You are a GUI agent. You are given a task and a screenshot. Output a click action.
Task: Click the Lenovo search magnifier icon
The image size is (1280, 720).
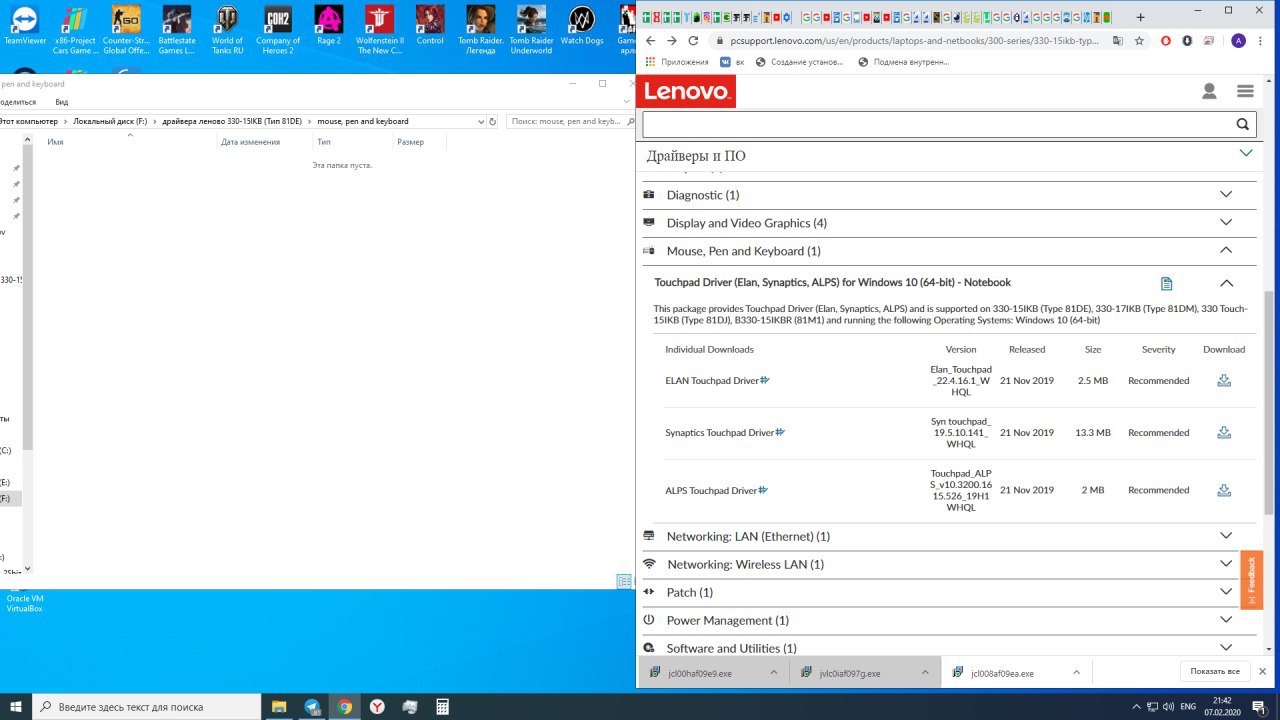point(1242,124)
